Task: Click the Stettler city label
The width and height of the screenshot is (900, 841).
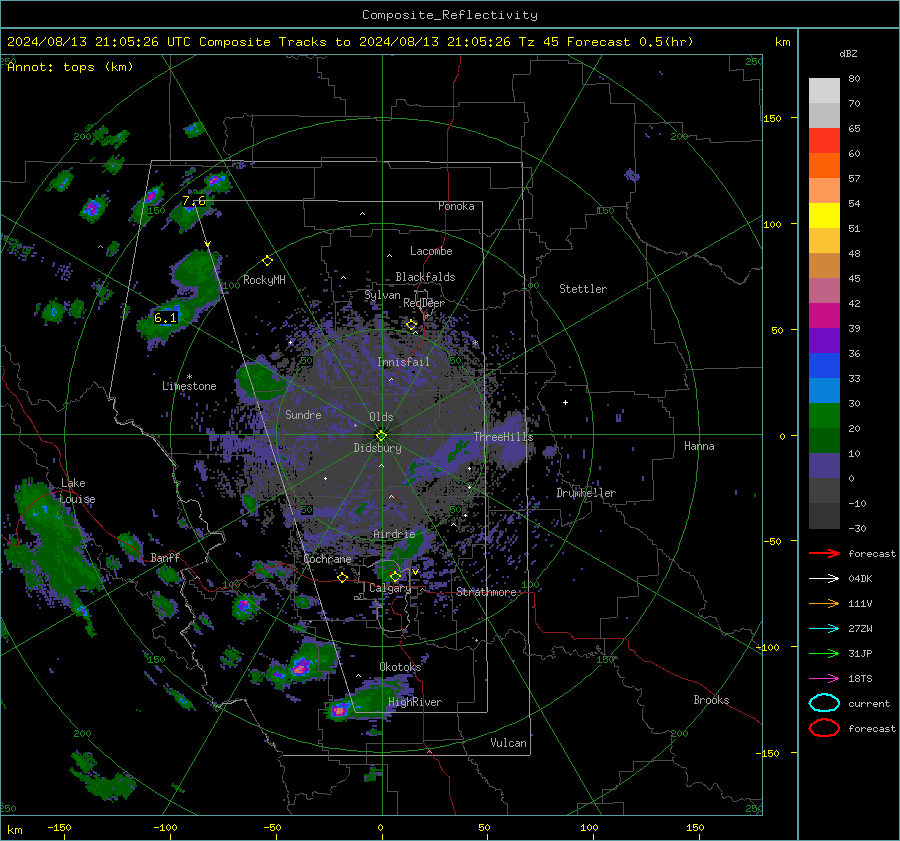Action: 583,289
